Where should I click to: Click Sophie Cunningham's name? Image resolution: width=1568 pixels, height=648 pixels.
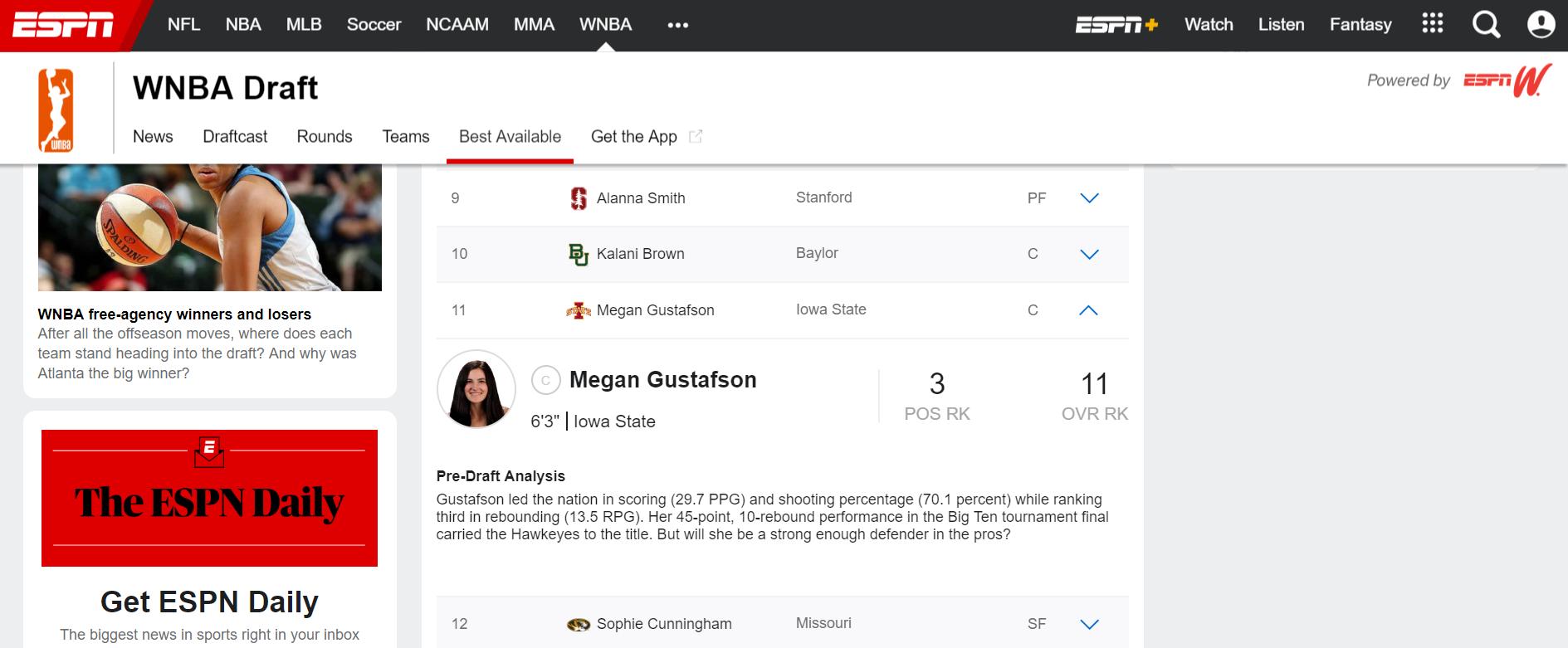[664, 624]
